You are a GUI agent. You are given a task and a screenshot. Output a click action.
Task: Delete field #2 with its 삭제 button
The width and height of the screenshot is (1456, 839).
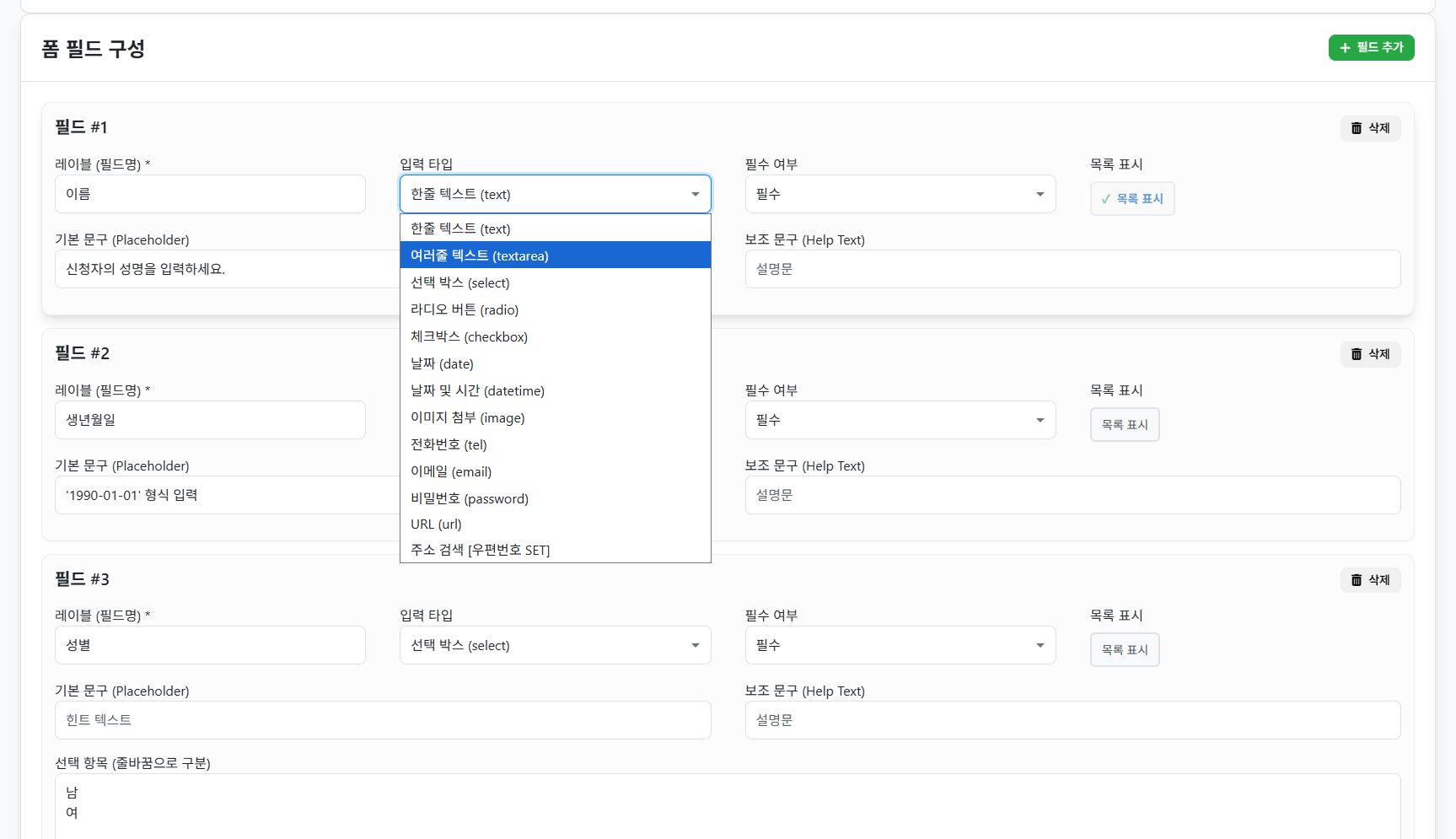tap(1370, 354)
